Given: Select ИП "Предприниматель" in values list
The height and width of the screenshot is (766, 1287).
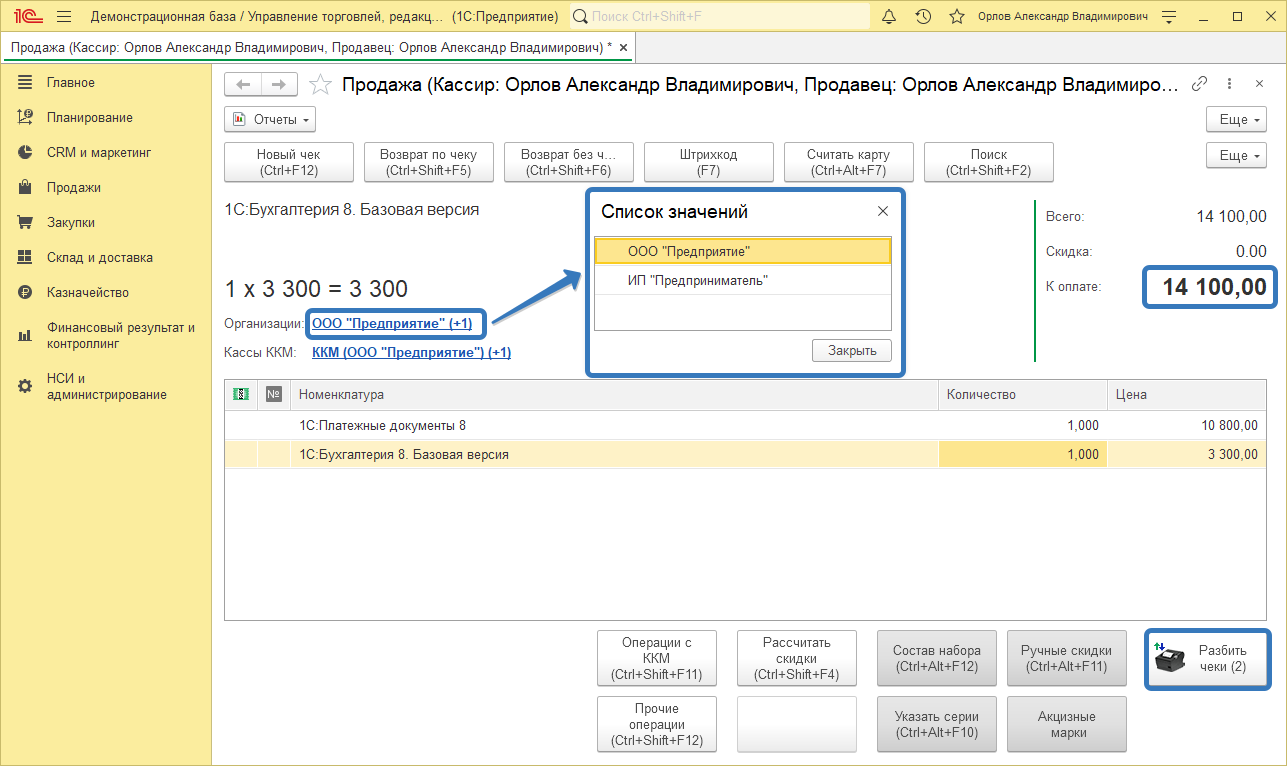Looking at the screenshot, I should point(742,280).
